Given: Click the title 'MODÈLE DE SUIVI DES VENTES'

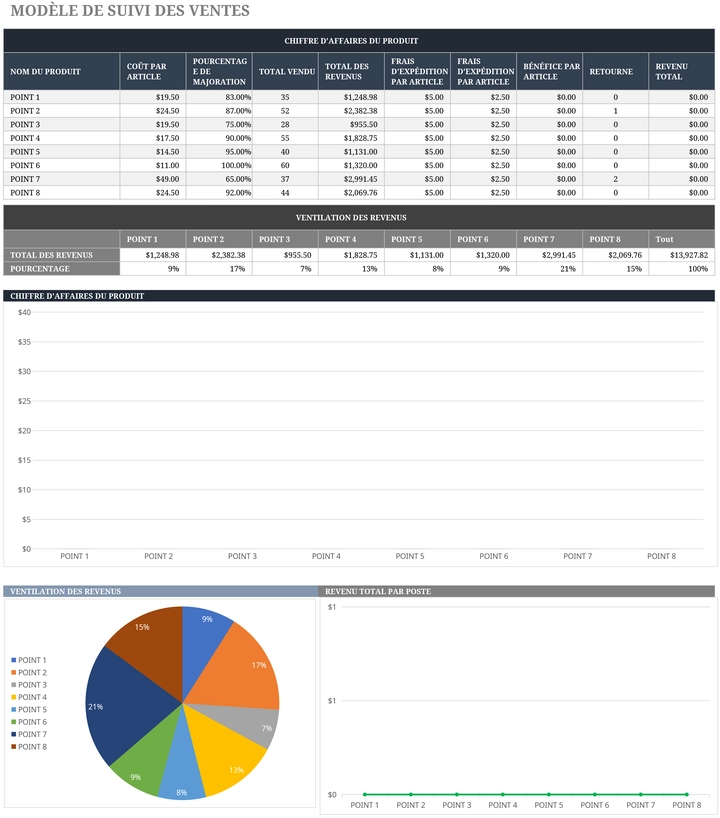Looking at the screenshot, I should tap(130, 10).
